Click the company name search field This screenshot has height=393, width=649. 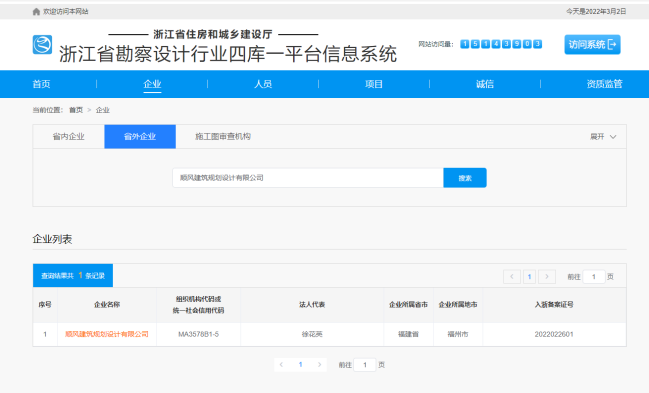tap(308, 178)
